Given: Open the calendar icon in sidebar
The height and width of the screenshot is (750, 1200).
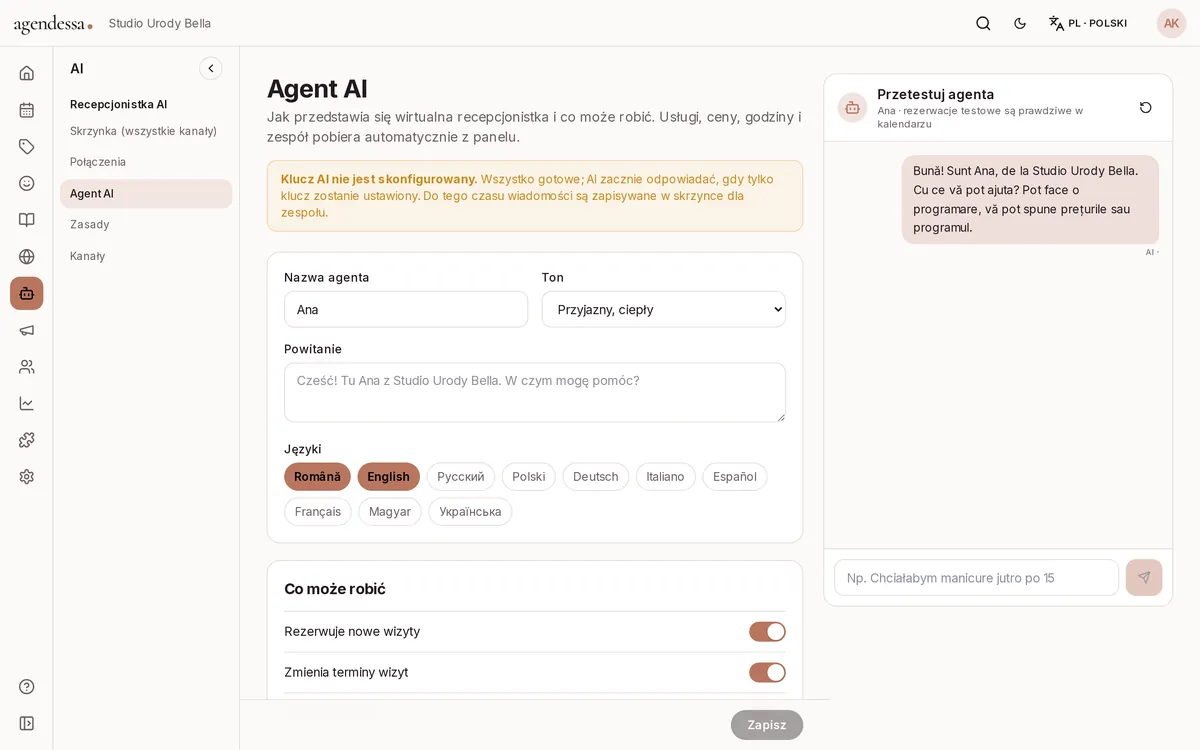Looking at the screenshot, I should coord(27,110).
